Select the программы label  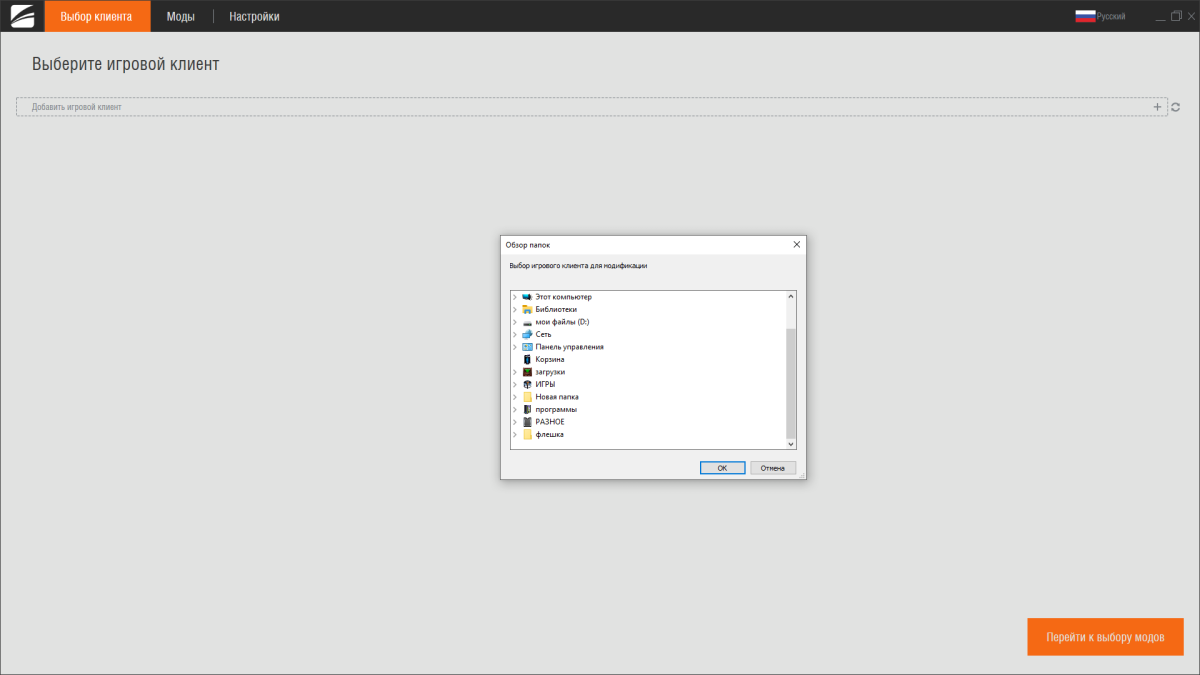click(x=556, y=409)
